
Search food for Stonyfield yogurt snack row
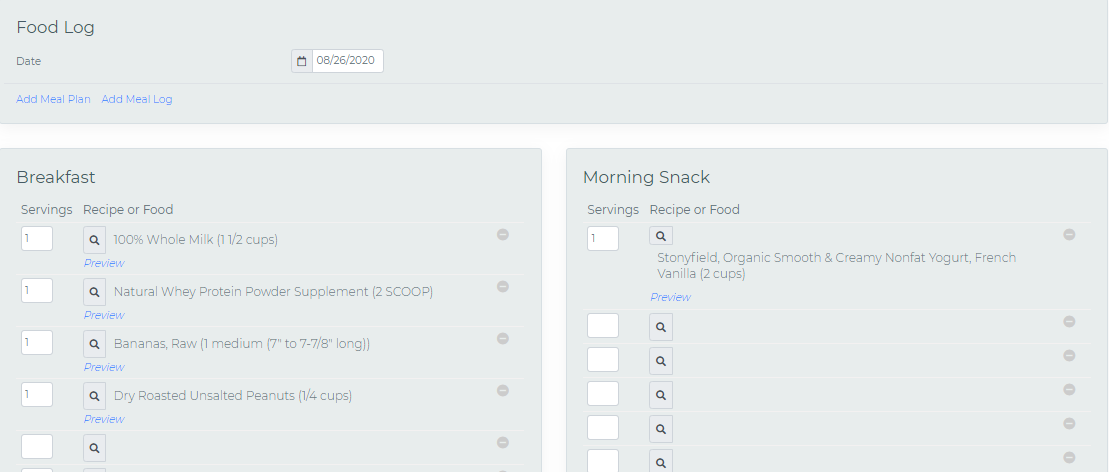coord(661,236)
